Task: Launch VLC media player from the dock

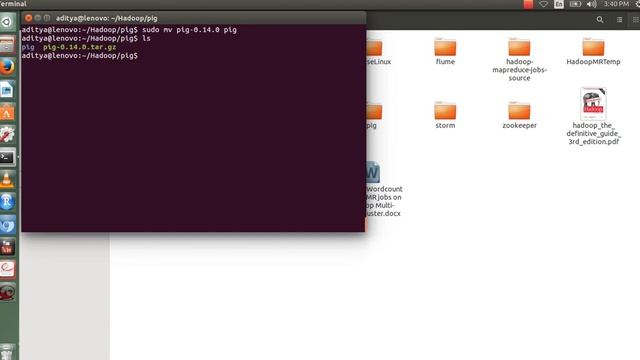Action: [7, 179]
